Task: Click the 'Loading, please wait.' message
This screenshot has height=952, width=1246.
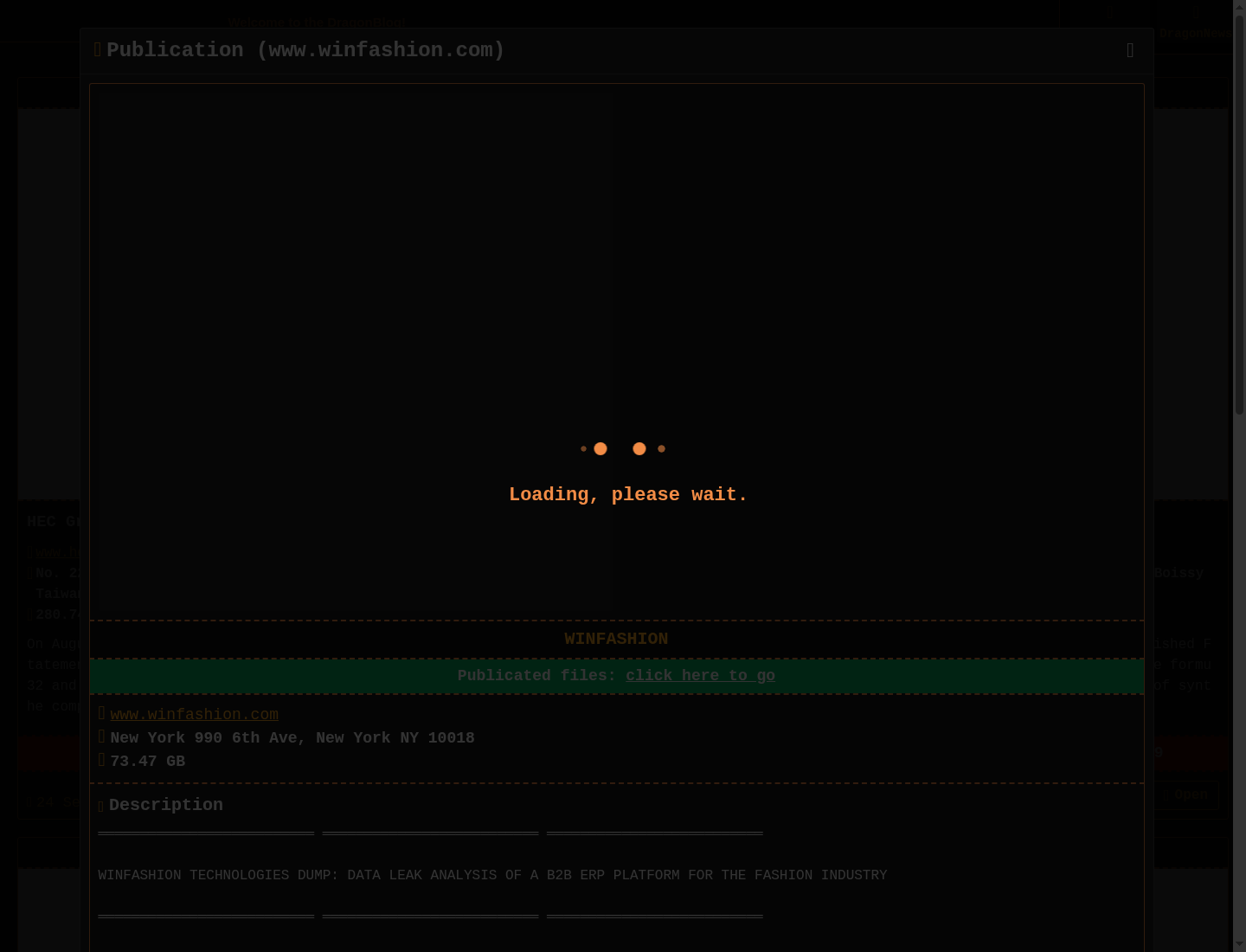Action: point(628,495)
